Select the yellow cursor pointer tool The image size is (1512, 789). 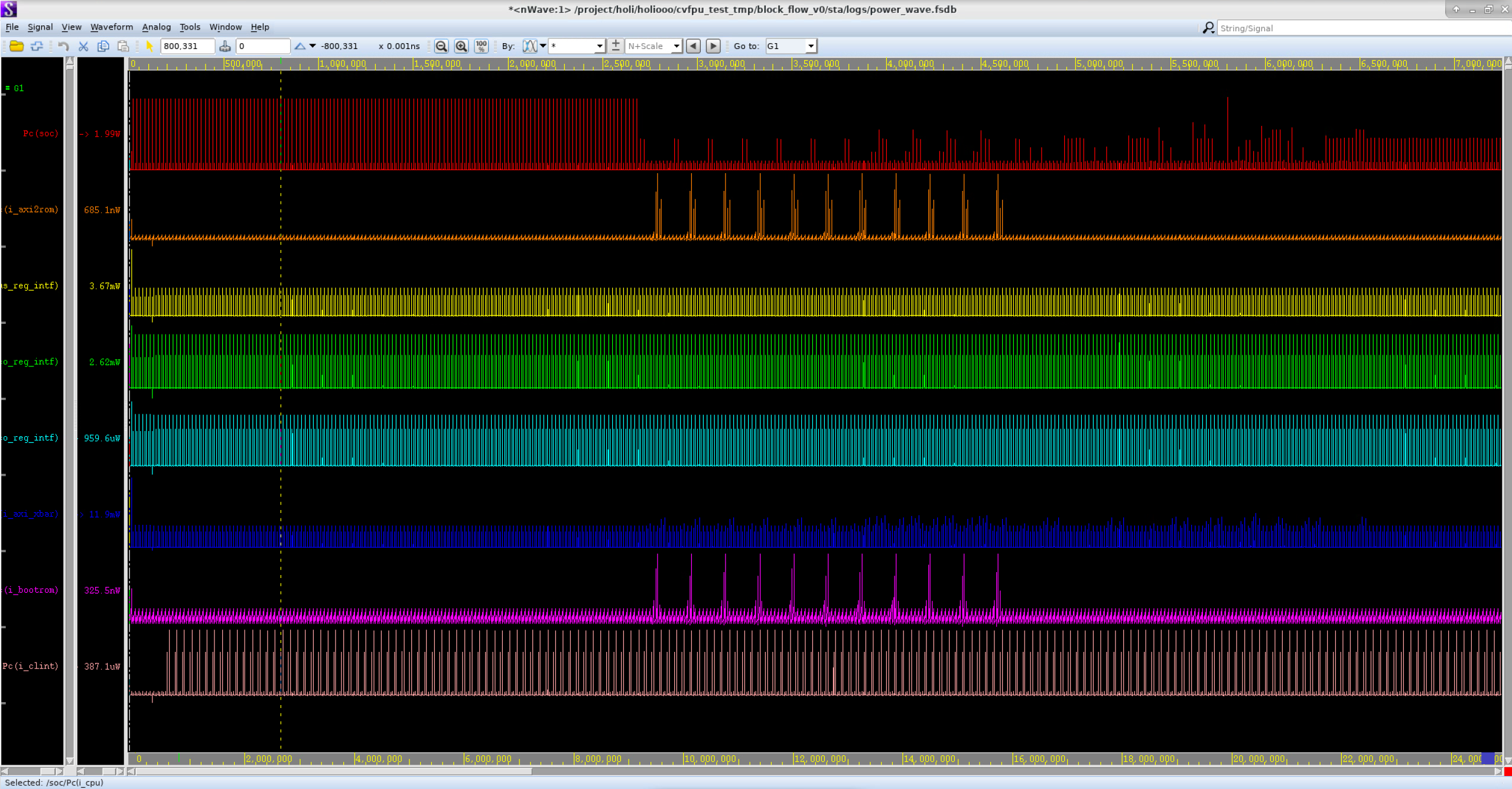click(149, 46)
